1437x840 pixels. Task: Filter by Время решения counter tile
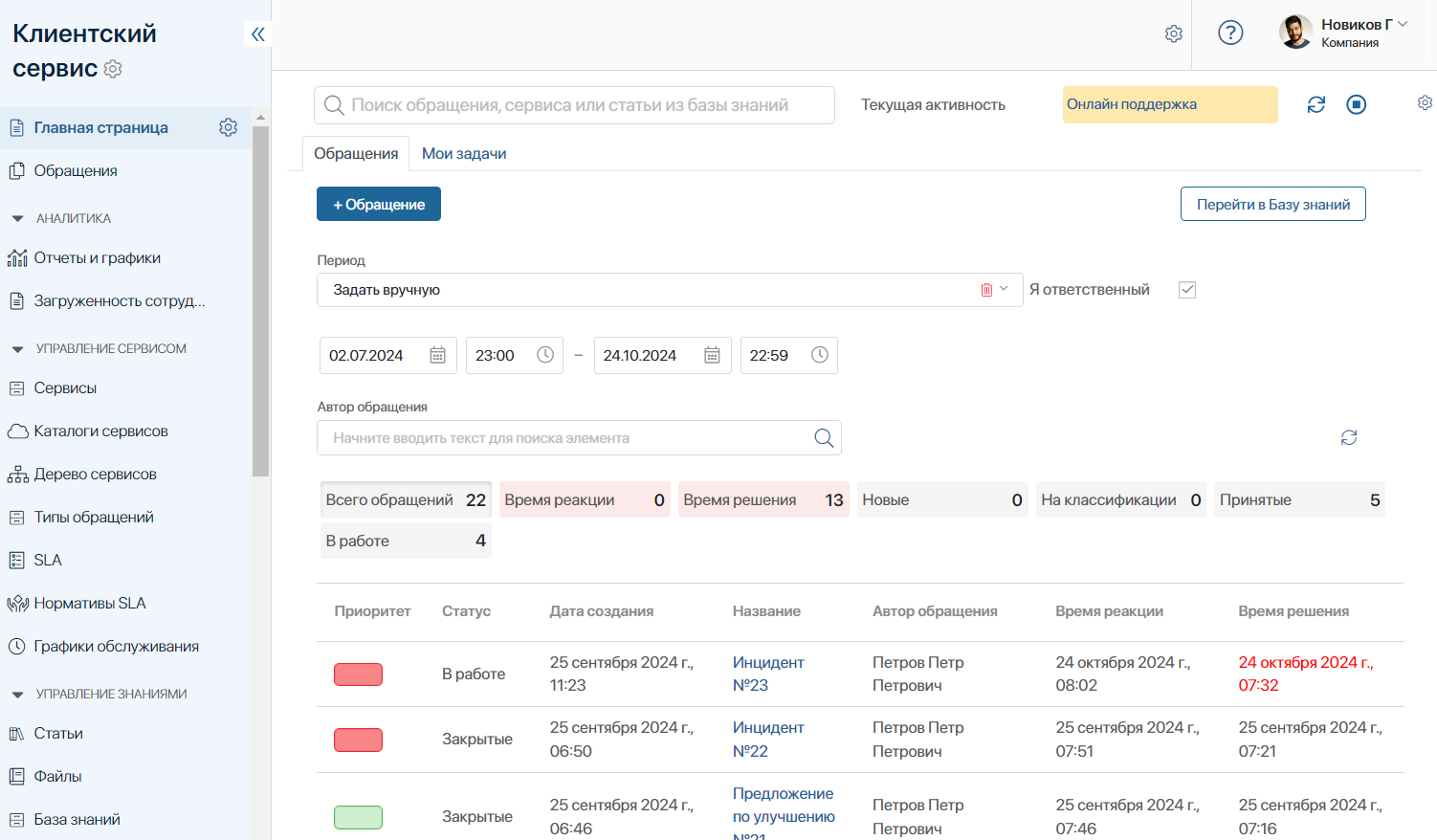coord(763,500)
